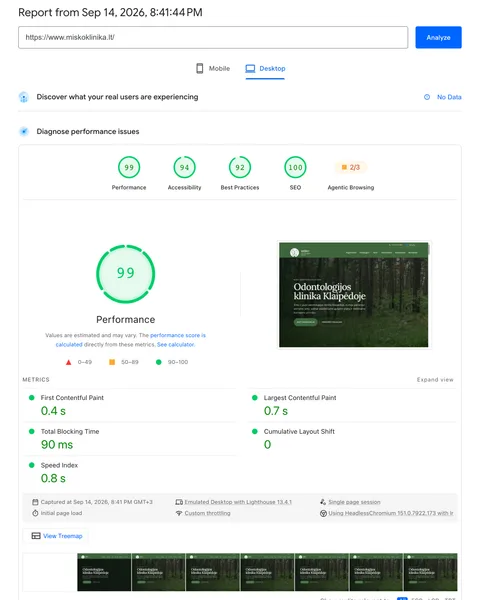Viewport: 480px width, 600px height.
Task: Click the green dot beside Largest Contentful Paint
Action: [x=255, y=398]
